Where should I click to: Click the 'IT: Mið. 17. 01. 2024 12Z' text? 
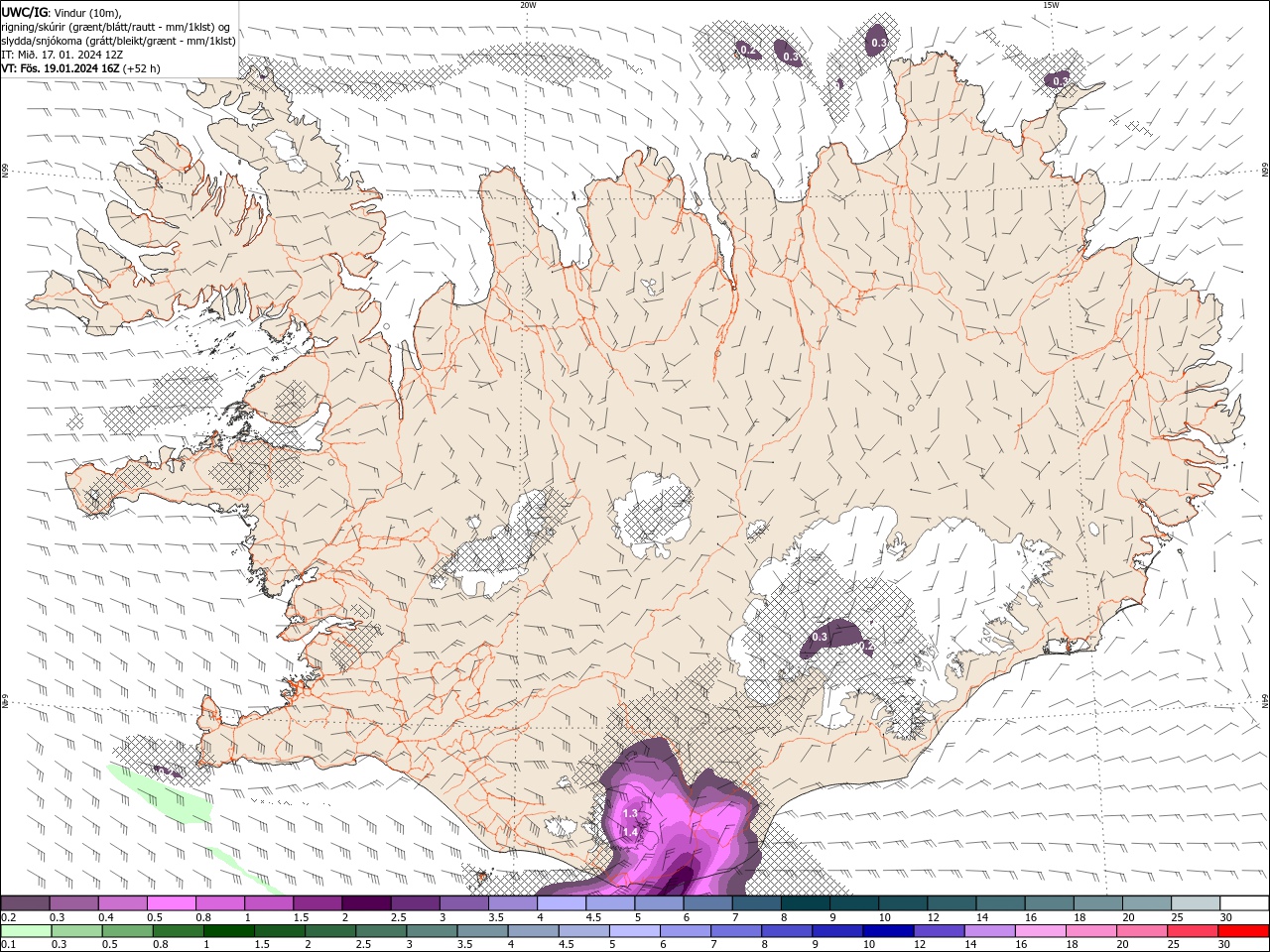pyautogui.click(x=63, y=55)
